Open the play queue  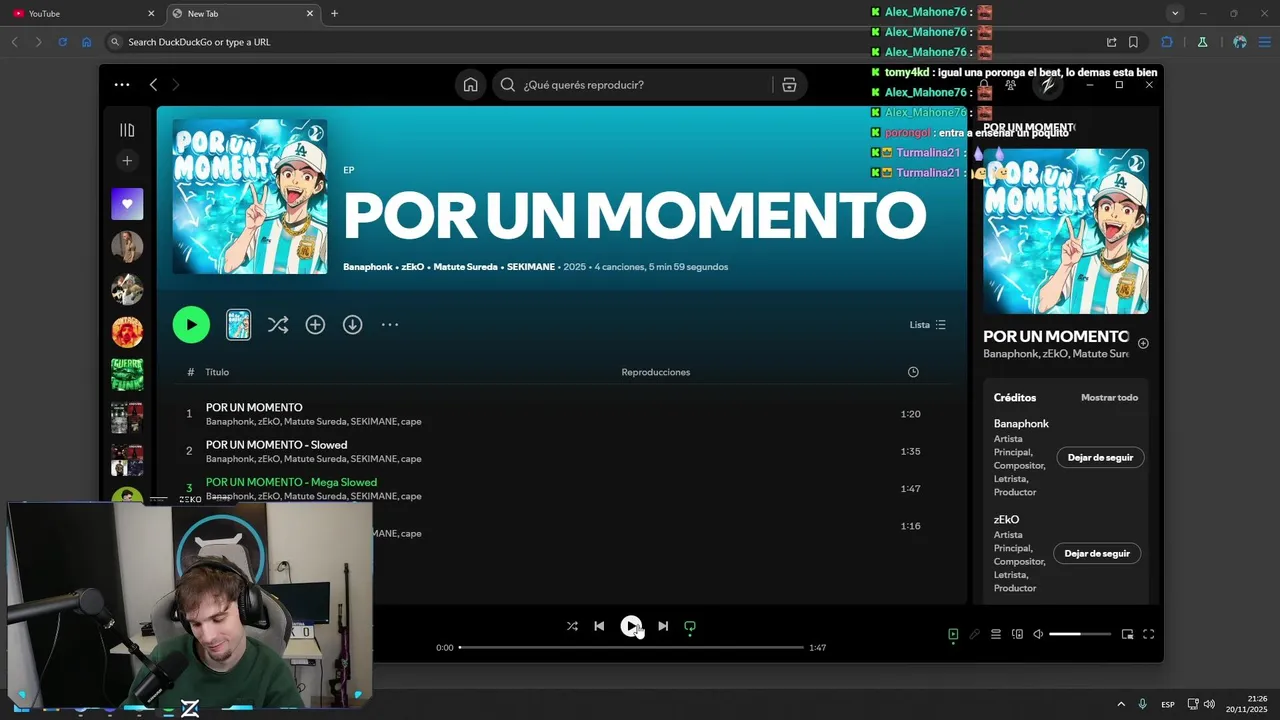pos(996,634)
